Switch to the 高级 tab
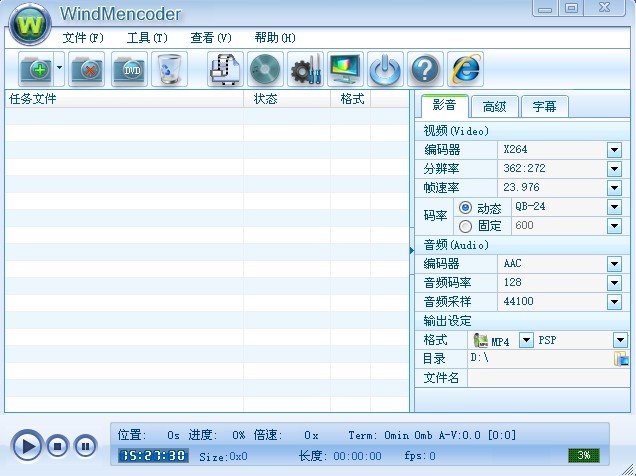636x476 pixels. tap(494, 107)
